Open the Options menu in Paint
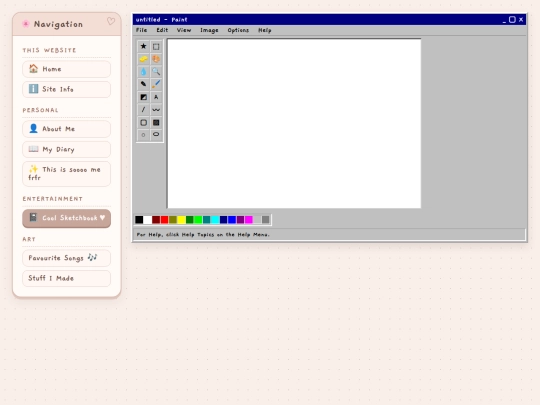Viewport: 540px width, 405px height. (x=238, y=30)
